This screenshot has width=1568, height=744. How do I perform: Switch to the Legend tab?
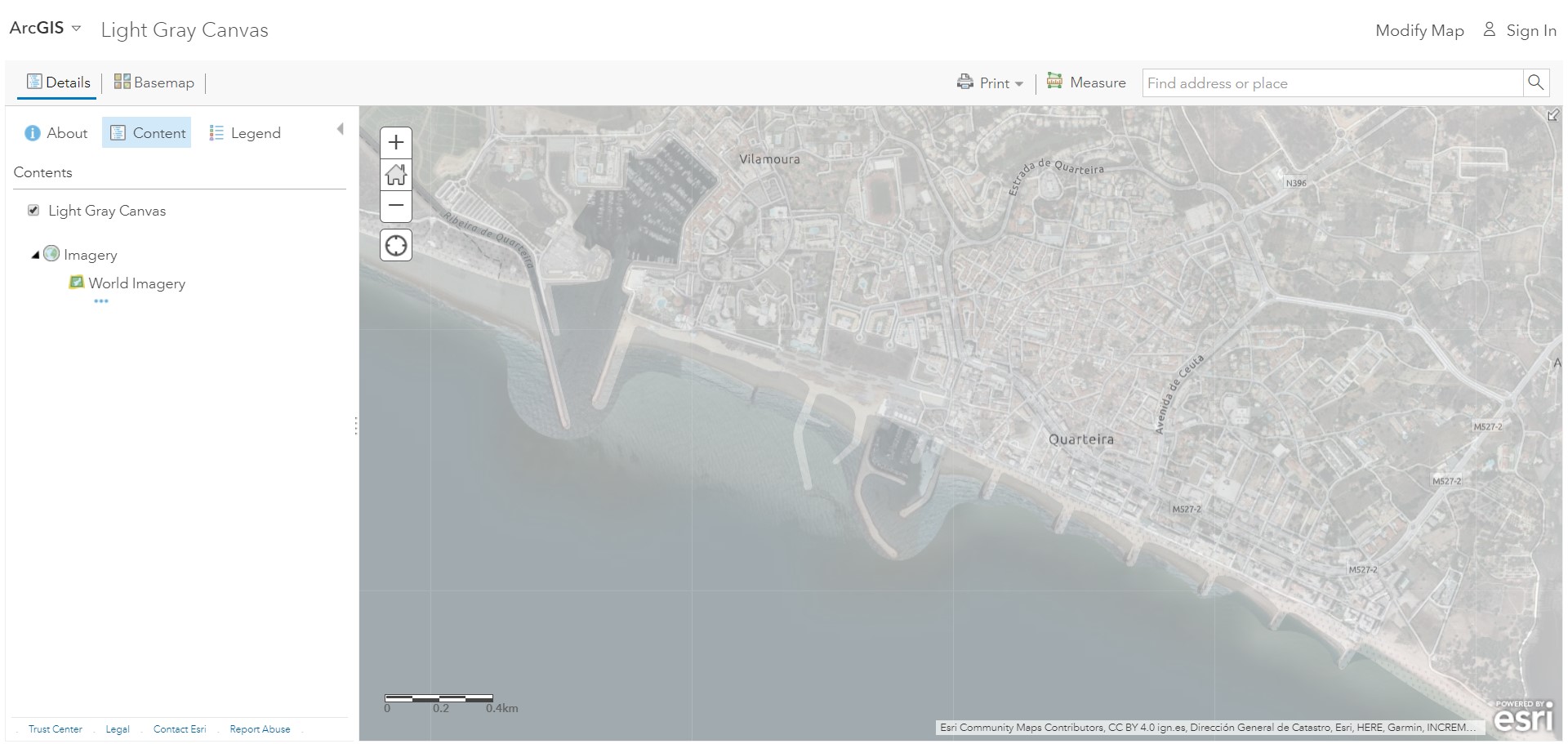245,133
